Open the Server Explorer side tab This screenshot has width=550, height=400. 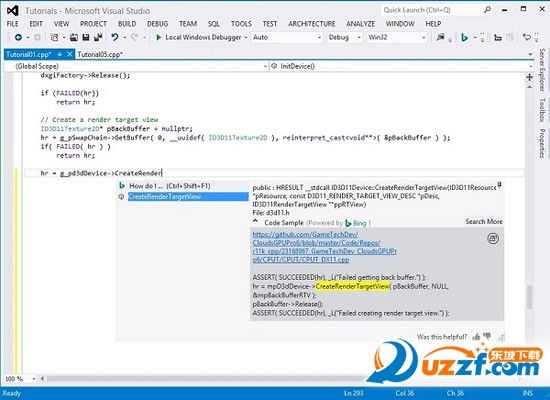(x=542, y=71)
